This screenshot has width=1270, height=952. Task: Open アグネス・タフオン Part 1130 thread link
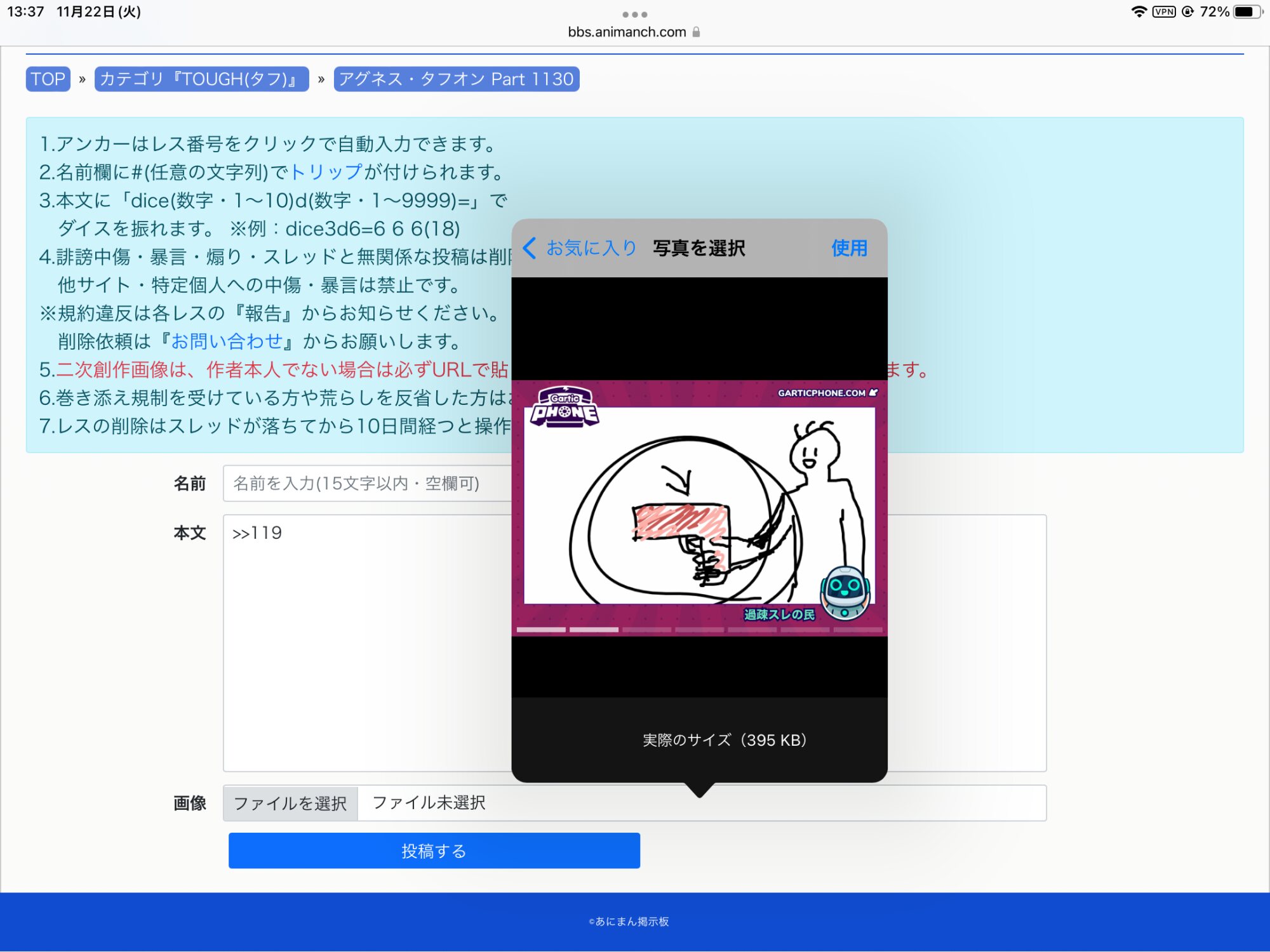tap(456, 79)
